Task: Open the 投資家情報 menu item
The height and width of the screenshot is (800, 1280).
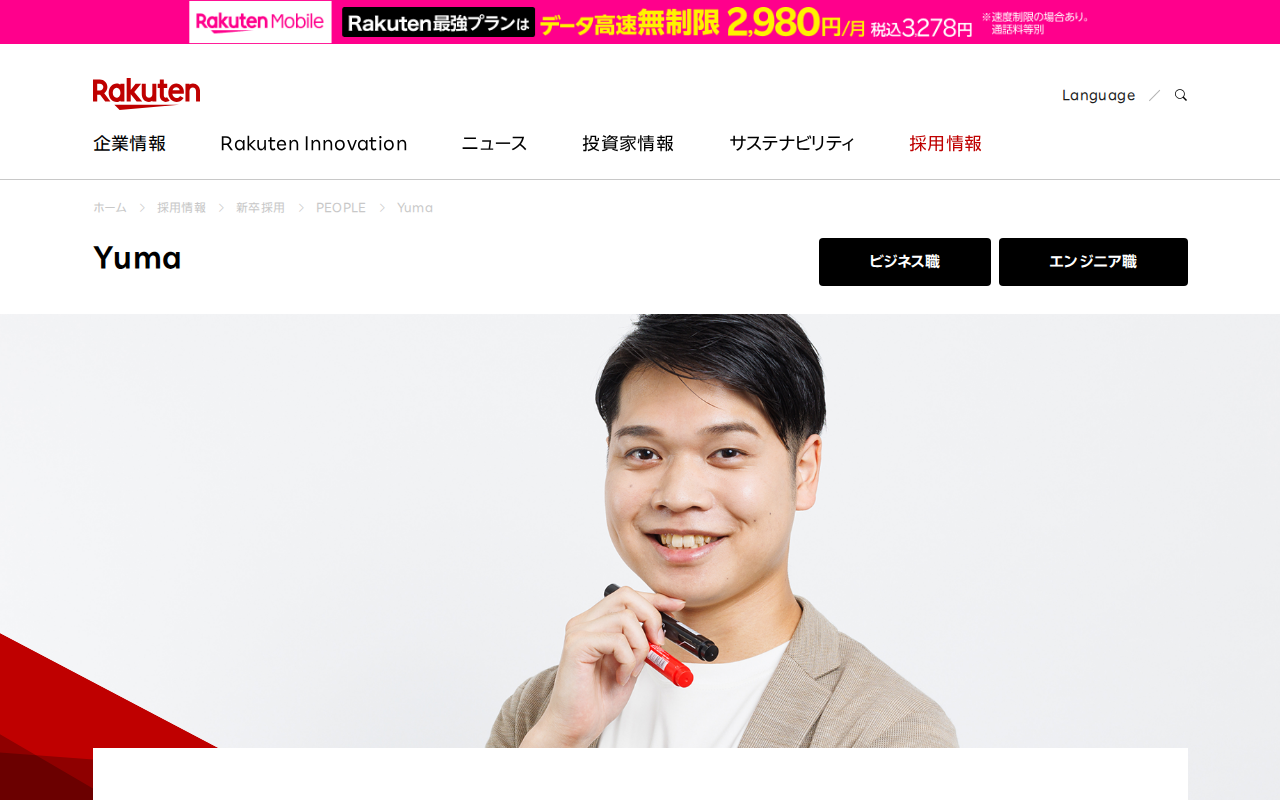Action: 628,143
